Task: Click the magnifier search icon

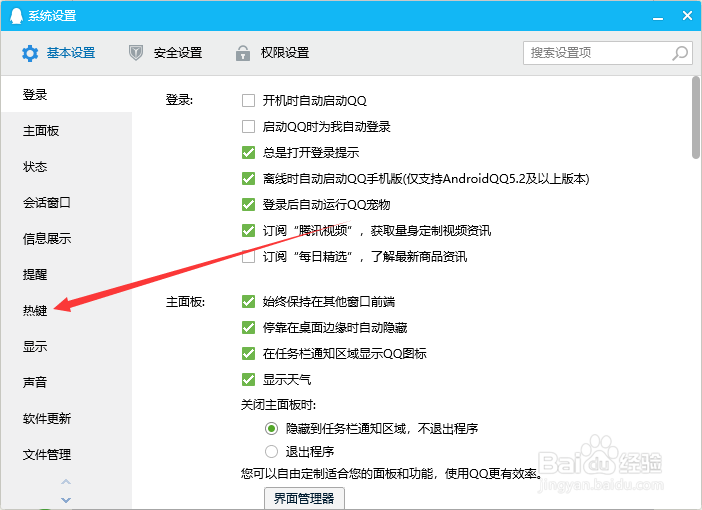Action: [680, 53]
